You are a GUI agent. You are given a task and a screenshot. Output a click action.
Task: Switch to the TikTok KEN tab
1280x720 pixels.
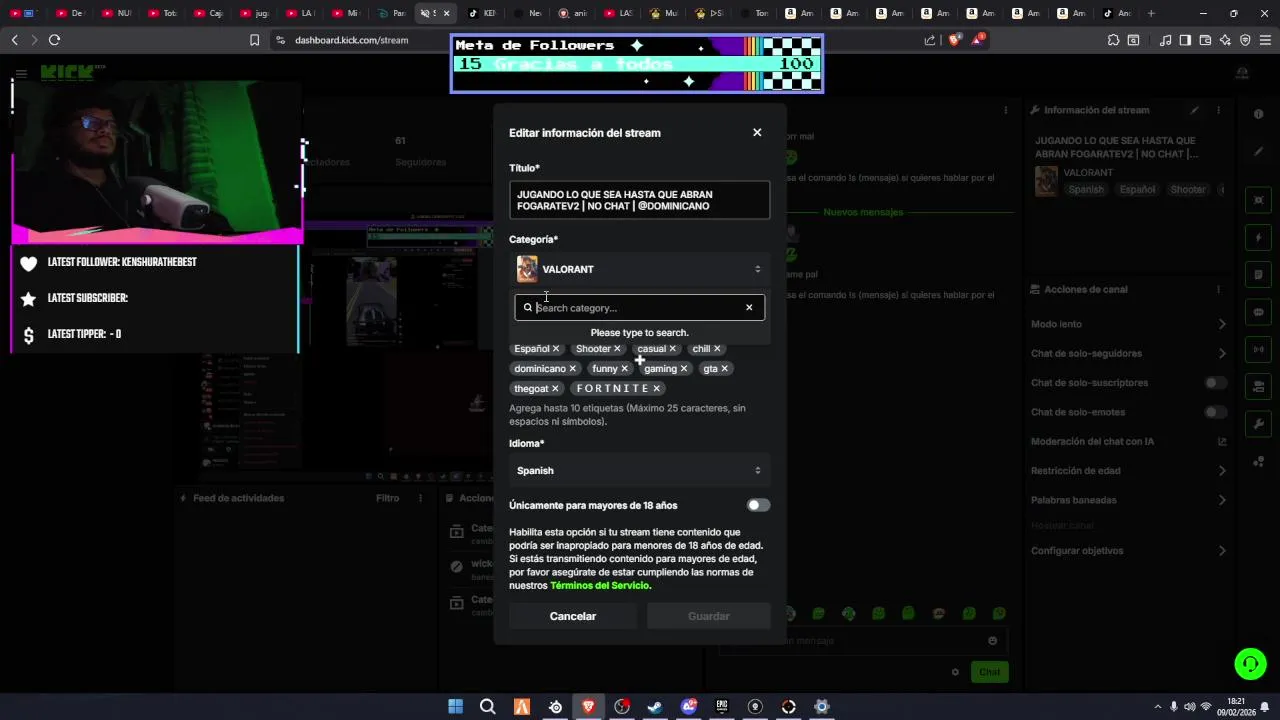click(482, 13)
